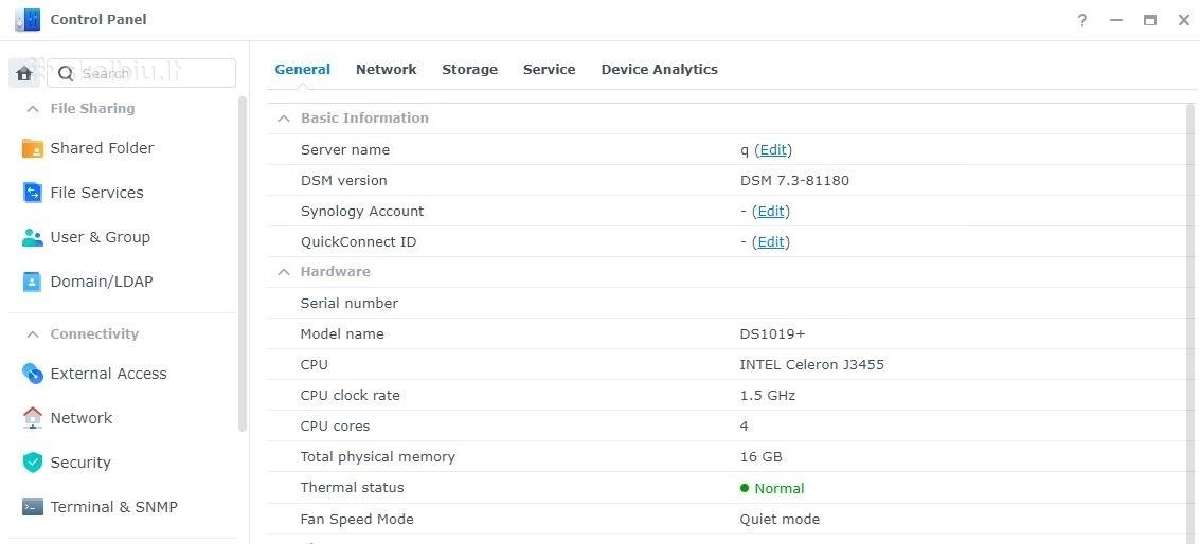Open User & Group icon
The height and width of the screenshot is (544, 1200).
click(32, 237)
